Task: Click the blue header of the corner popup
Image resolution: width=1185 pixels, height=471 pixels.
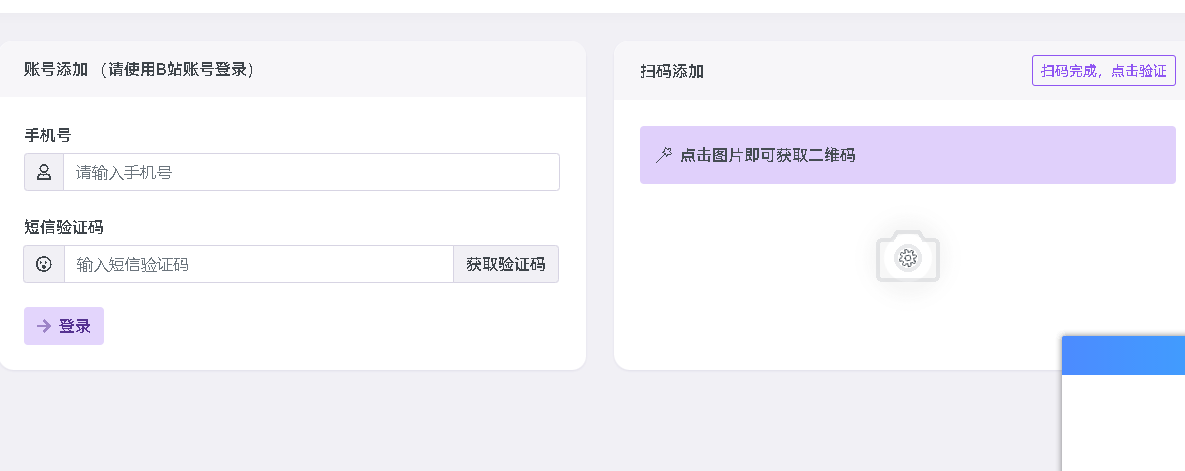Action: pos(1123,355)
